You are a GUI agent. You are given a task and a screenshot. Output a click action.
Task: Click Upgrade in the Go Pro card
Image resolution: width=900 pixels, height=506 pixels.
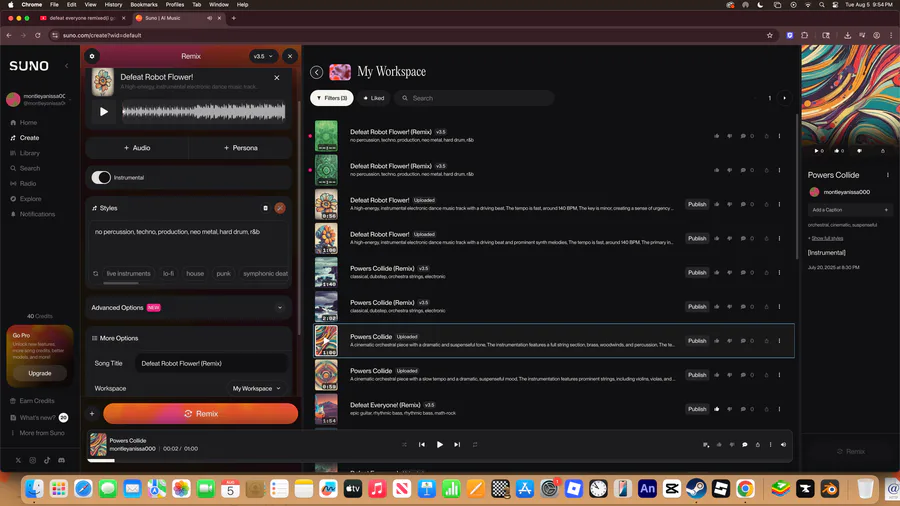40,373
